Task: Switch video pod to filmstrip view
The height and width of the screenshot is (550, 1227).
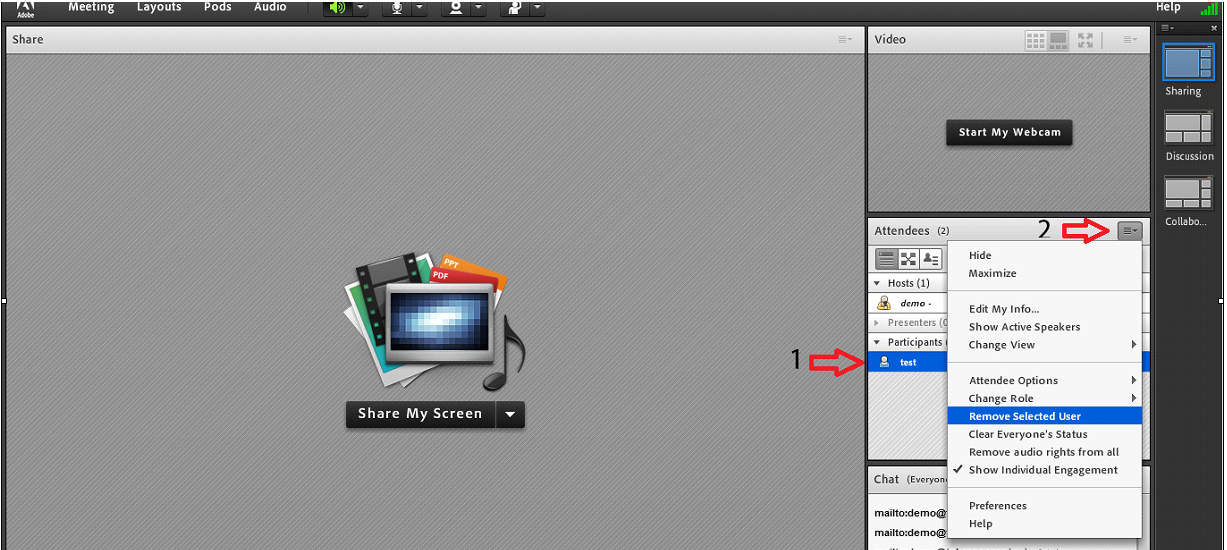Action: [x=1059, y=40]
